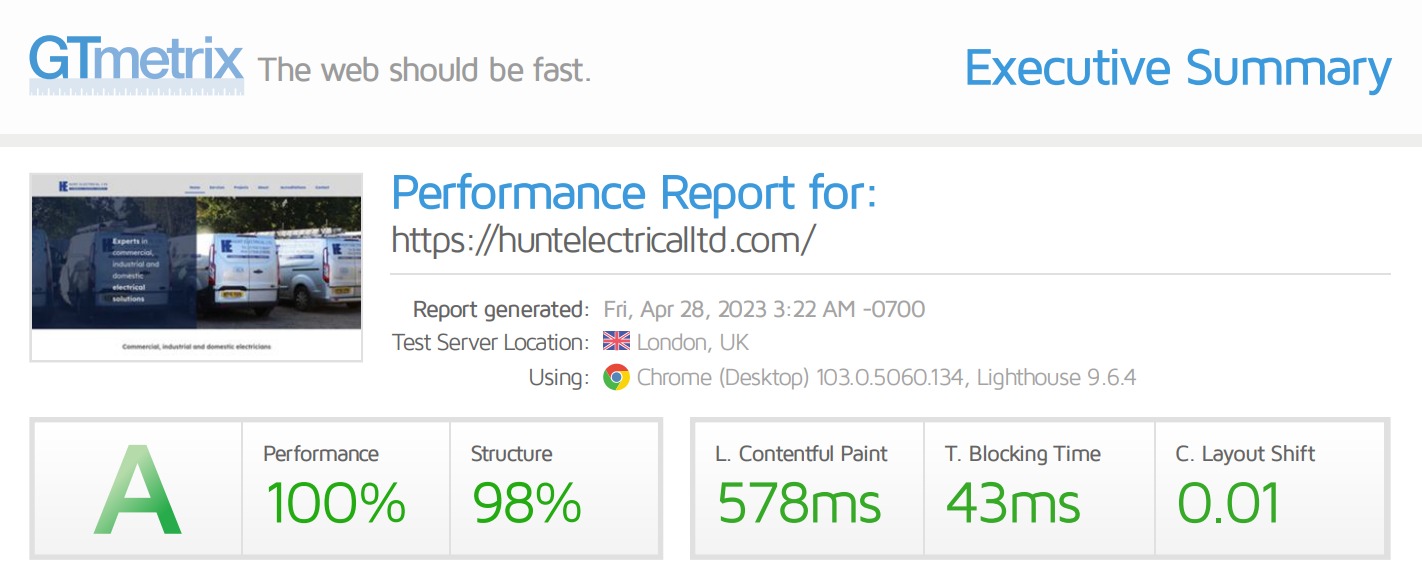Viewport: 1422px width, 569px height.
Task: Select the Structure 98% score
Action: point(526,502)
